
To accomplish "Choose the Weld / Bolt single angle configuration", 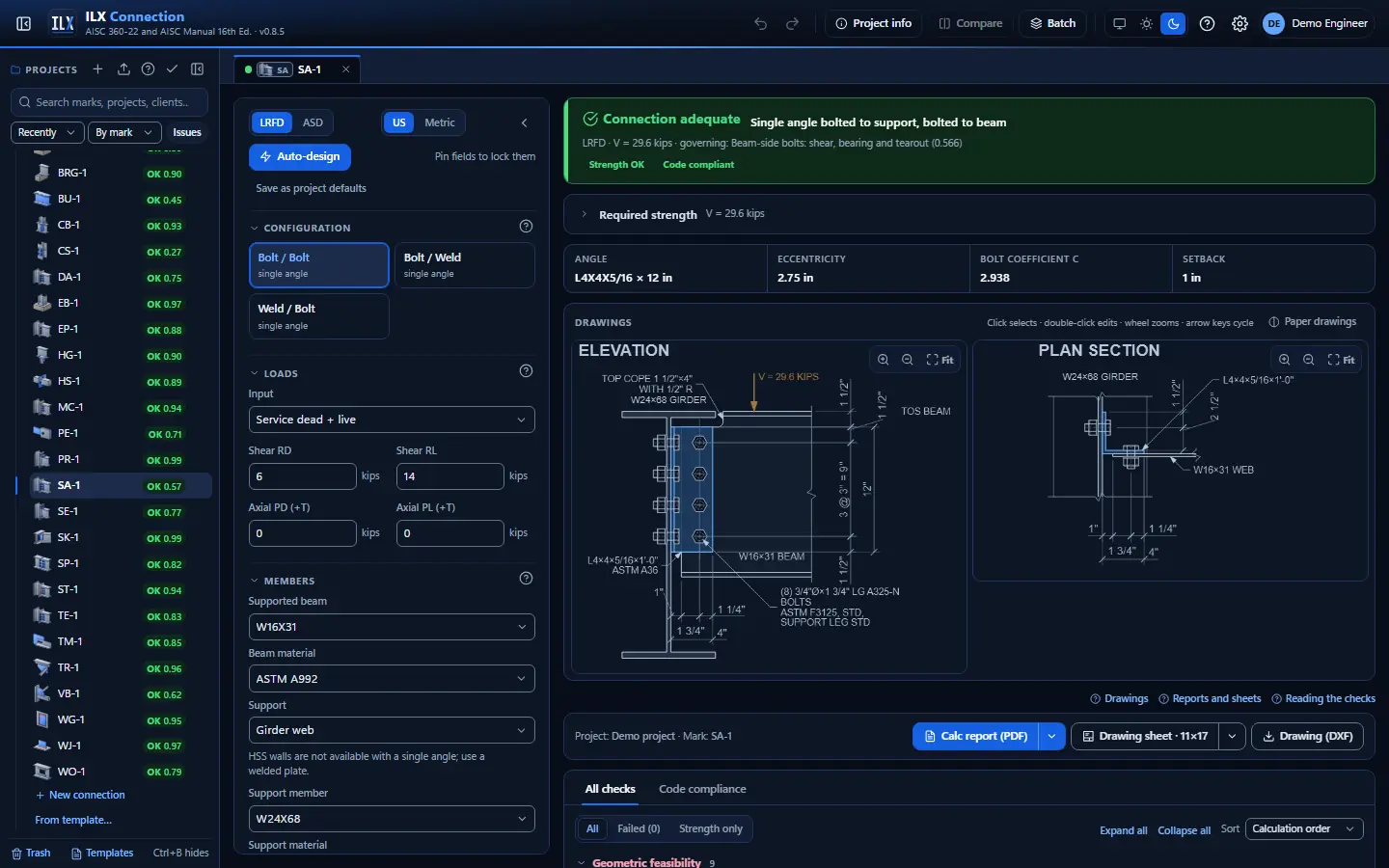I will coord(319,316).
